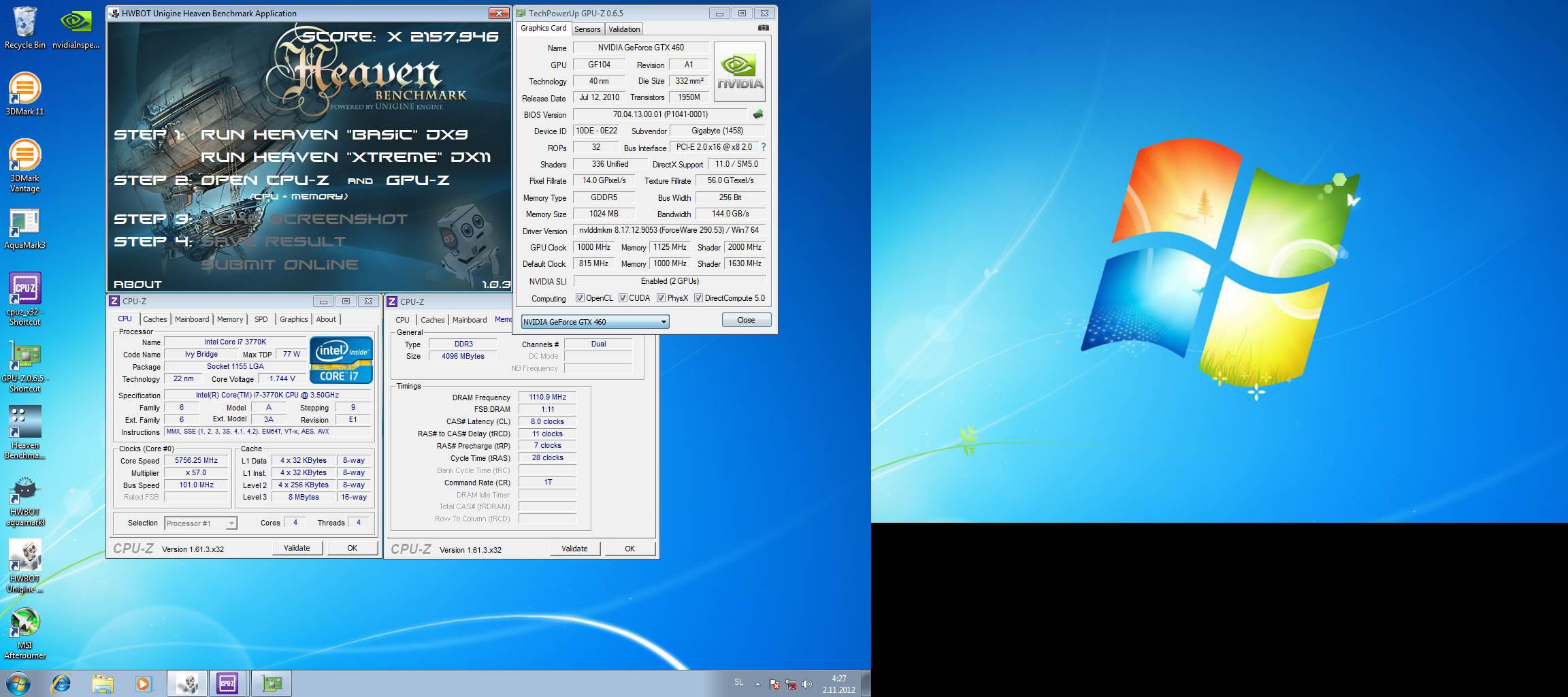The height and width of the screenshot is (697, 1568).
Task: Open the Action Center flag tray icon
Action: pos(774,684)
